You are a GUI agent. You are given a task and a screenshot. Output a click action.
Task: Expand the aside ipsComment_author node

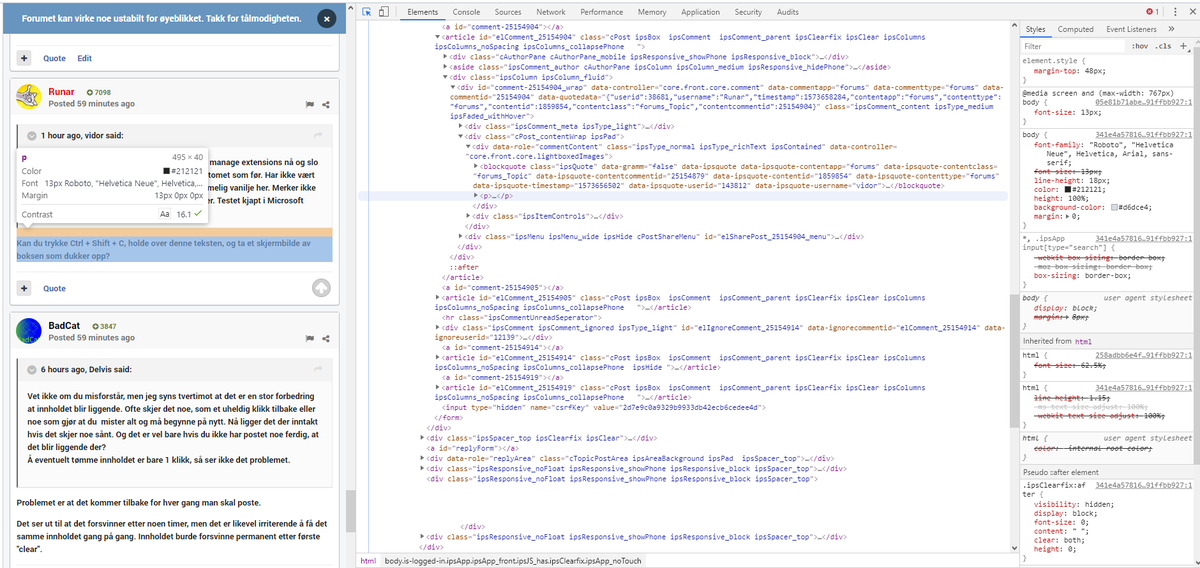445,66
